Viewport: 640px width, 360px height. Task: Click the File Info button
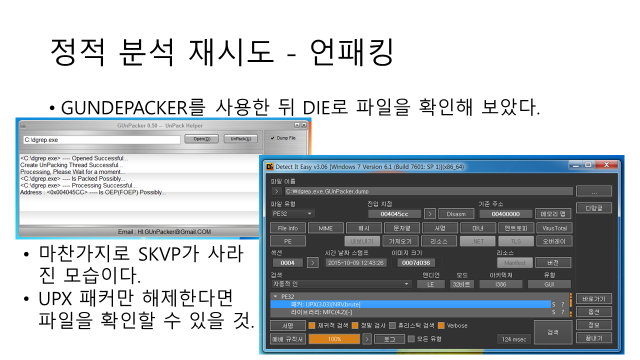pyautogui.click(x=288, y=228)
